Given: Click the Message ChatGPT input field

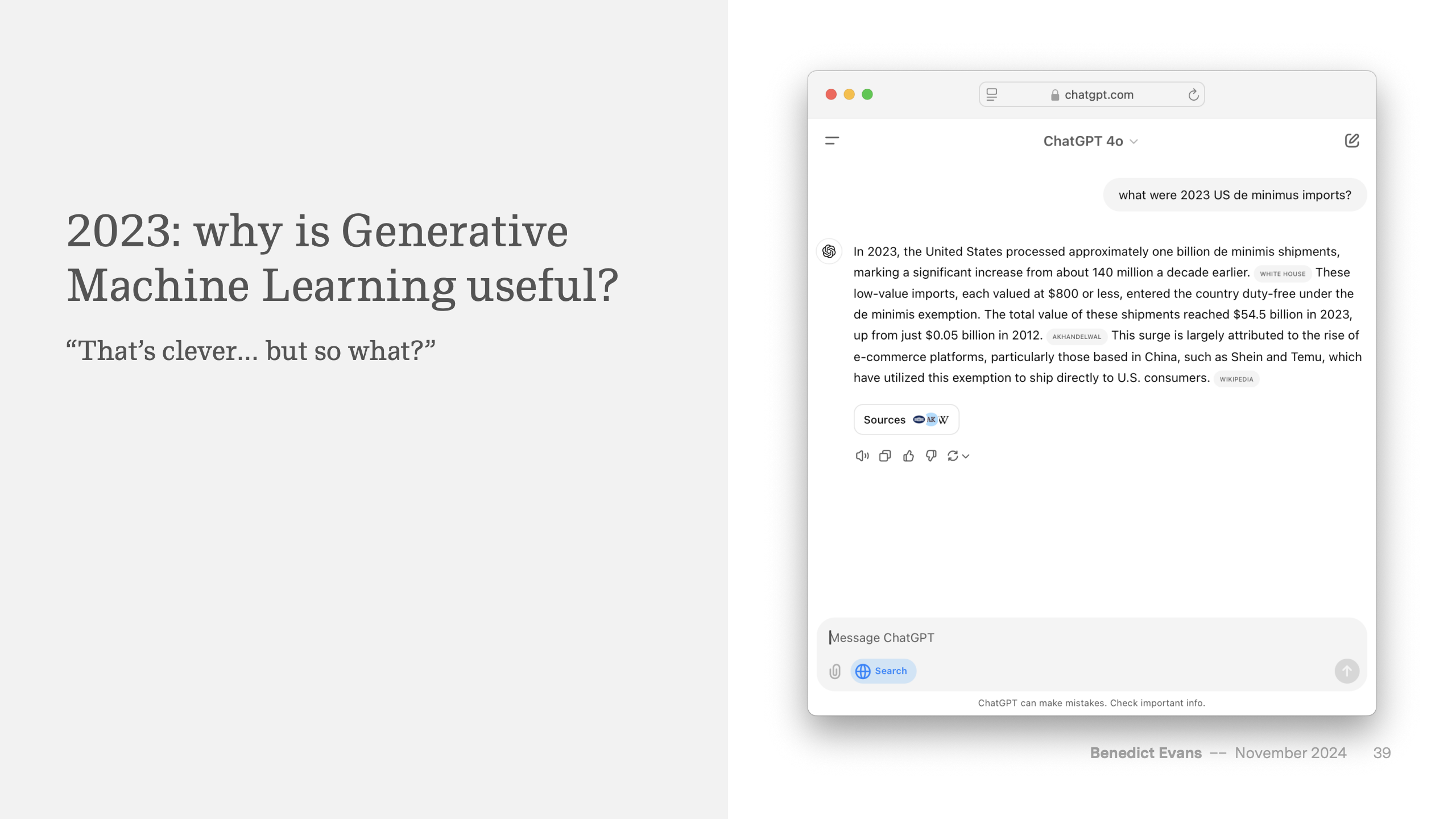Looking at the screenshot, I should [1081, 638].
